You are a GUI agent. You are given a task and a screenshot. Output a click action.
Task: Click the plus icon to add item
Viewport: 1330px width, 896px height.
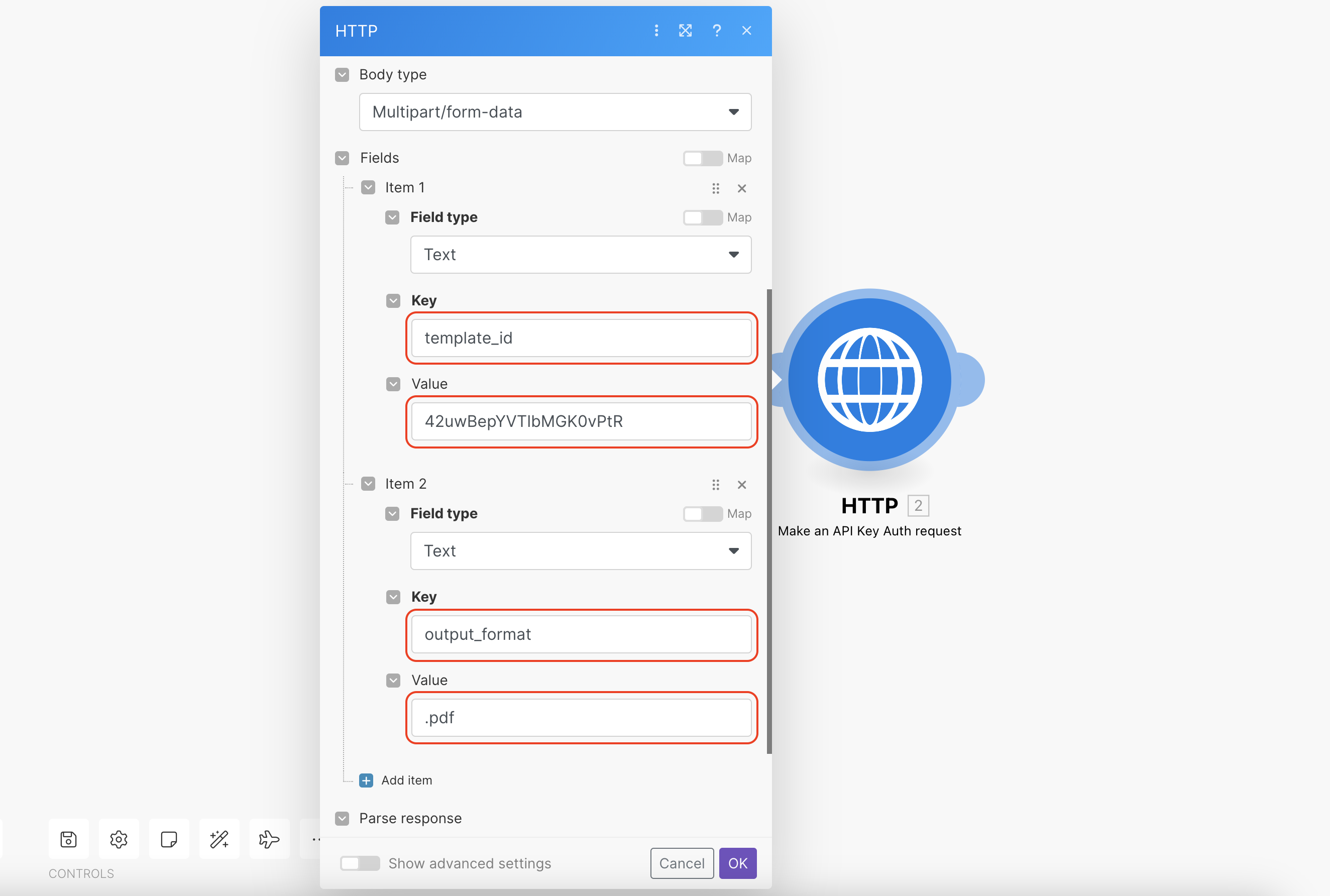(x=366, y=780)
